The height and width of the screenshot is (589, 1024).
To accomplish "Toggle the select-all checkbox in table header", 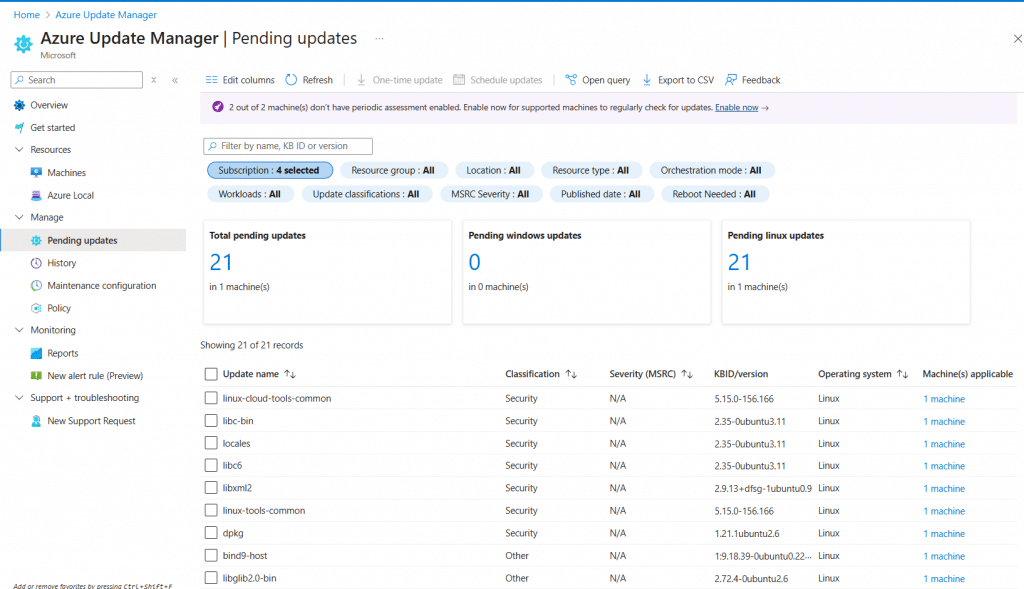I will [x=211, y=374].
